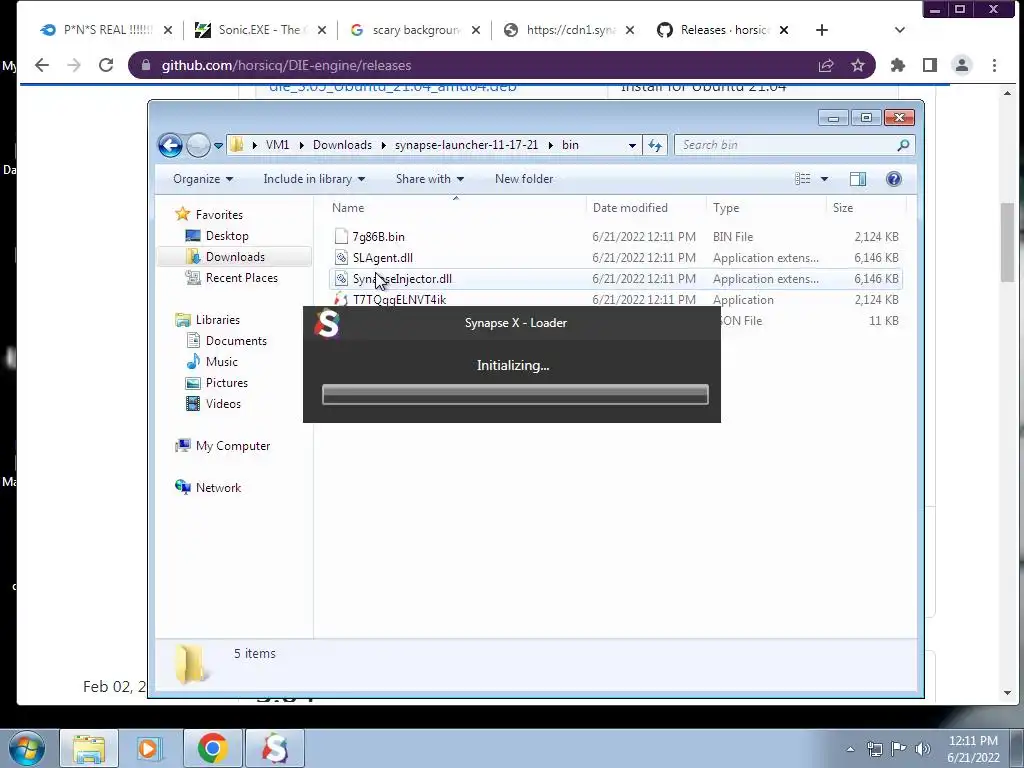Expand the view options dropdown arrow
The width and height of the screenshot is (1024, 768).
824,179
